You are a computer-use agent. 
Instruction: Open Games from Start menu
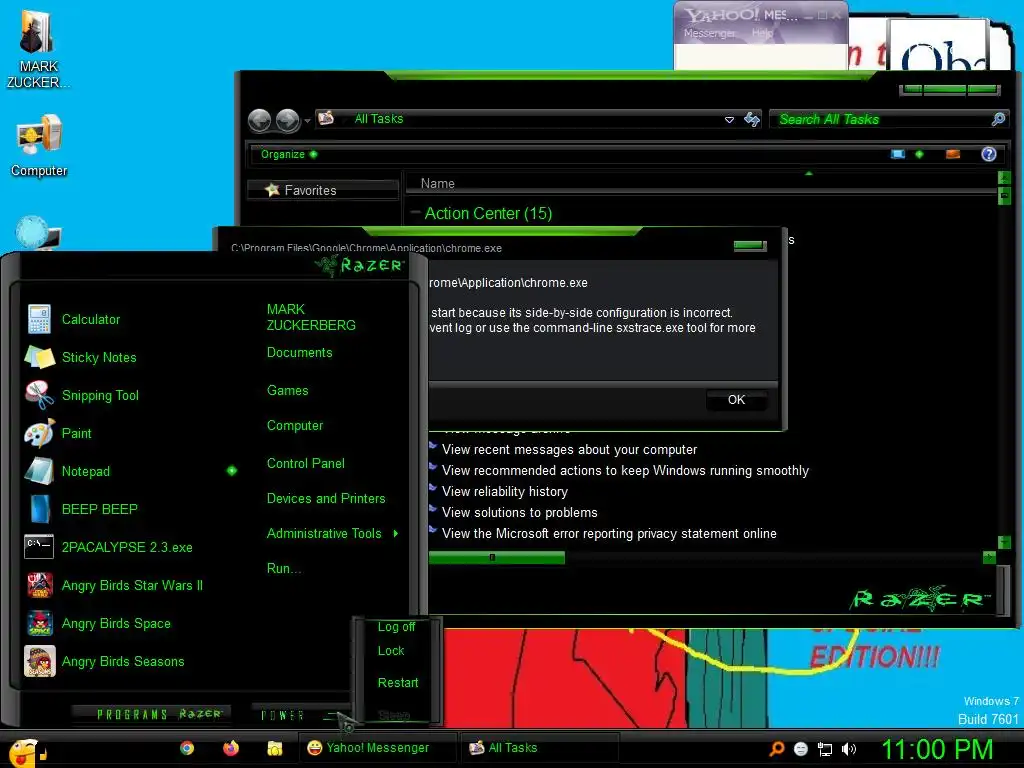[287, 391]
